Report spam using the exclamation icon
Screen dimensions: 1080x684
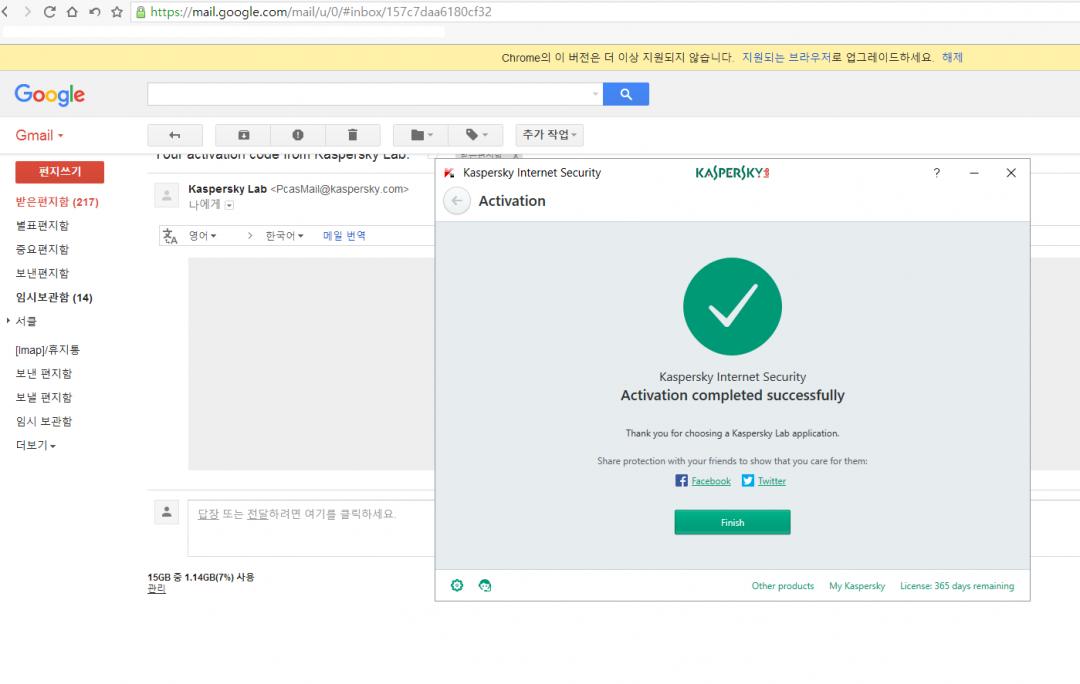click(x=298, y=135)
